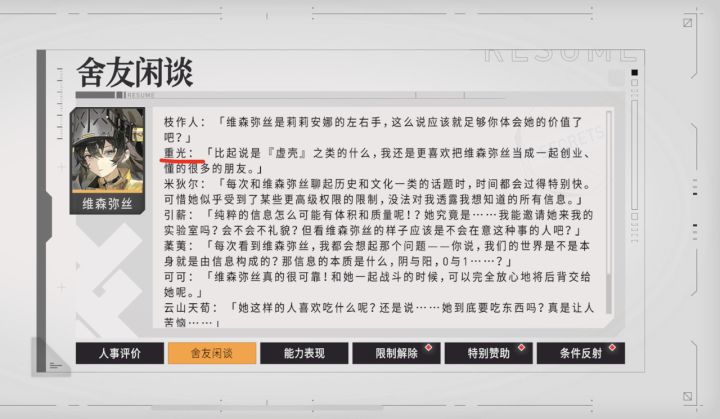The height and width of the screenshot is (419, 720).
Task: Switch to the 能力表现 tab
Action: [304, 353]
